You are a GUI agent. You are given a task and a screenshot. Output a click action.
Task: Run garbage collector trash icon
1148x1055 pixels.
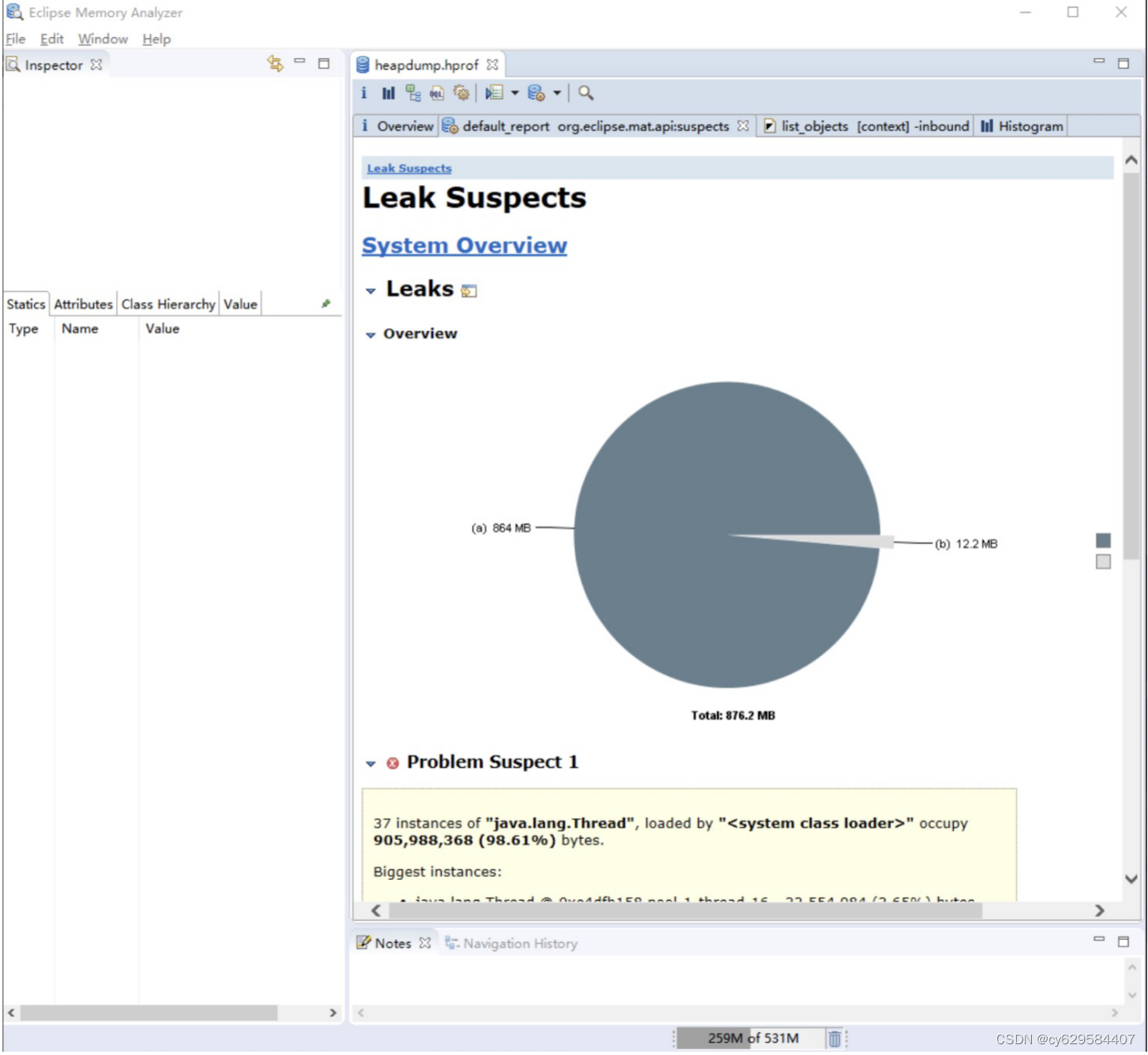click(834, 1038)
